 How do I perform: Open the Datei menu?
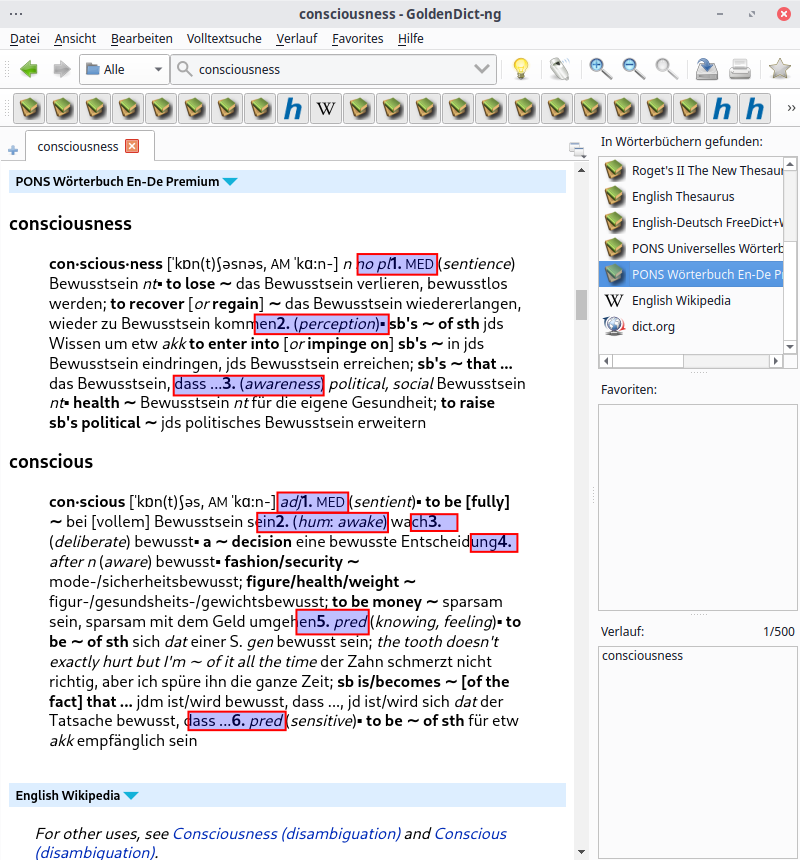click(x=25, y=38)
